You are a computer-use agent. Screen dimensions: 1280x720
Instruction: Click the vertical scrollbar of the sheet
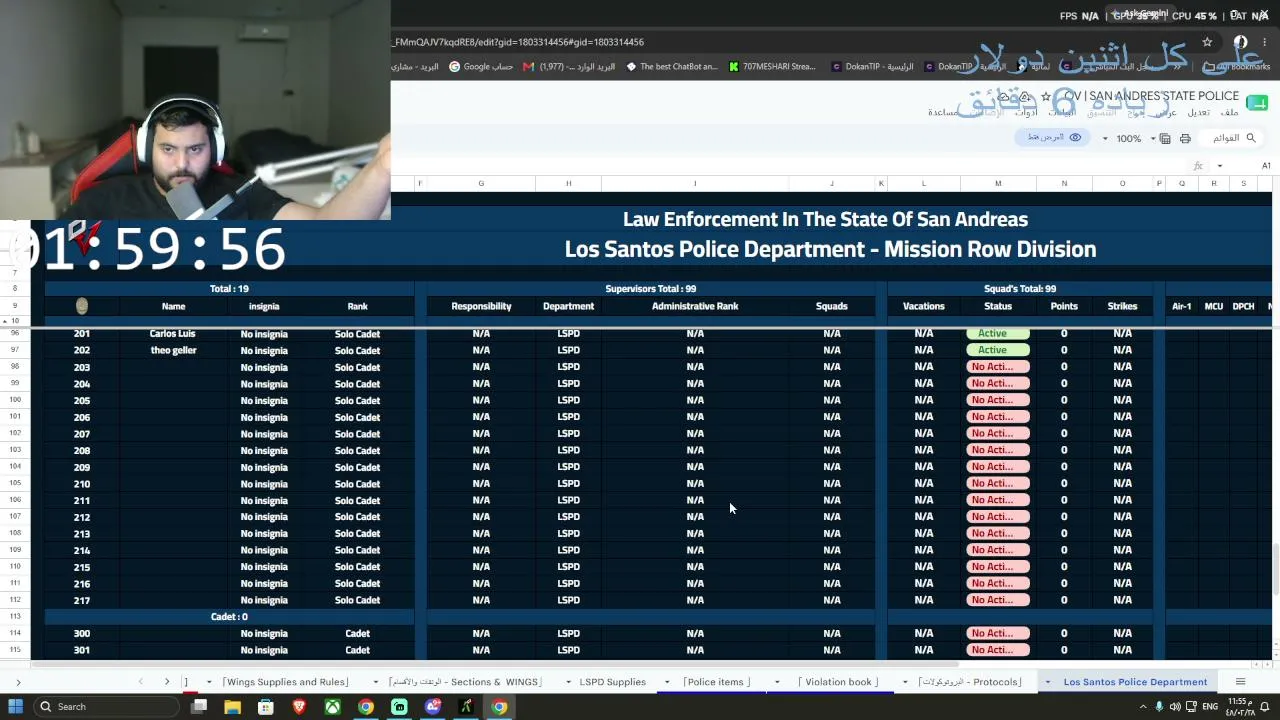click(1276, 570)
